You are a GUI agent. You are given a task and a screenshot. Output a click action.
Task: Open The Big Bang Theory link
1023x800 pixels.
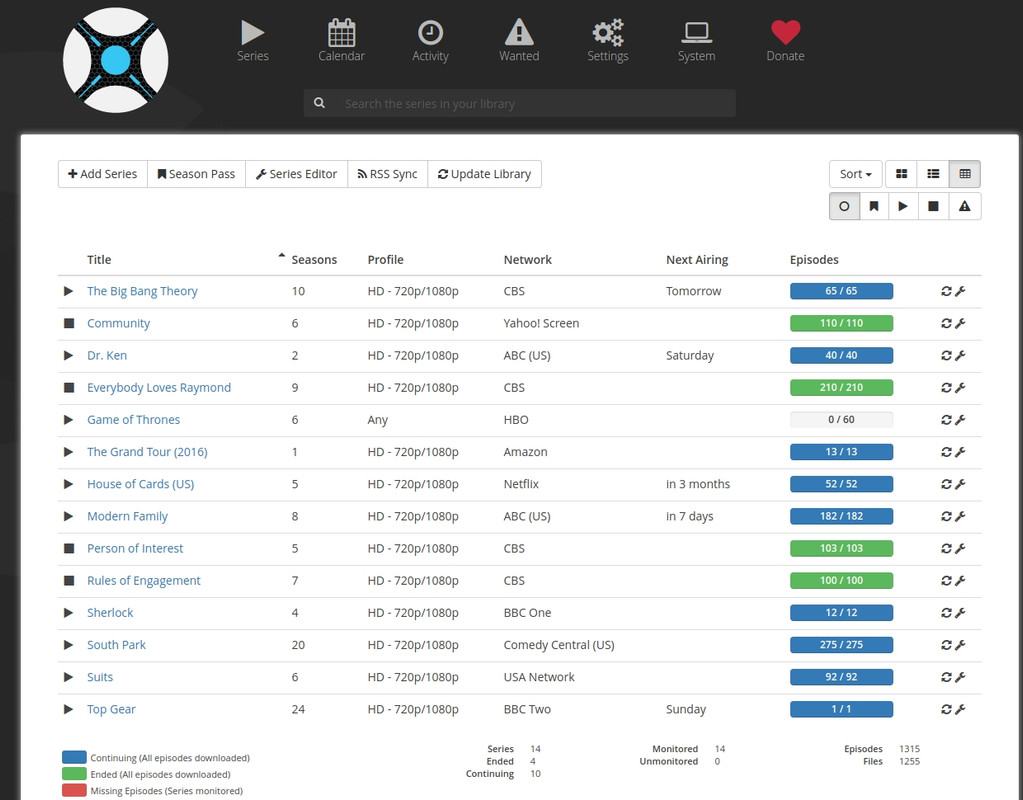point(142,291)
